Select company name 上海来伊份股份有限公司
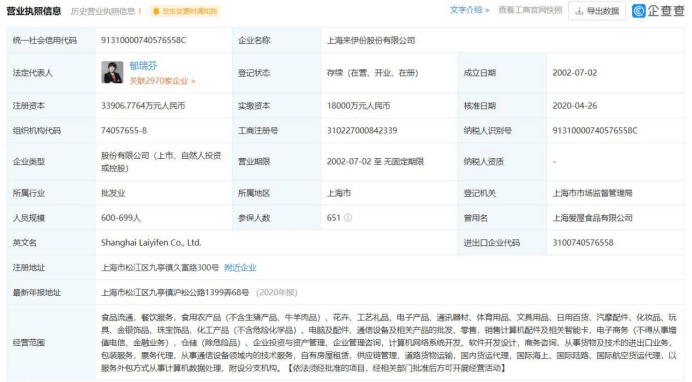This screenshot has height=382, width=692. pyautogui.click(x=371, y=40)
